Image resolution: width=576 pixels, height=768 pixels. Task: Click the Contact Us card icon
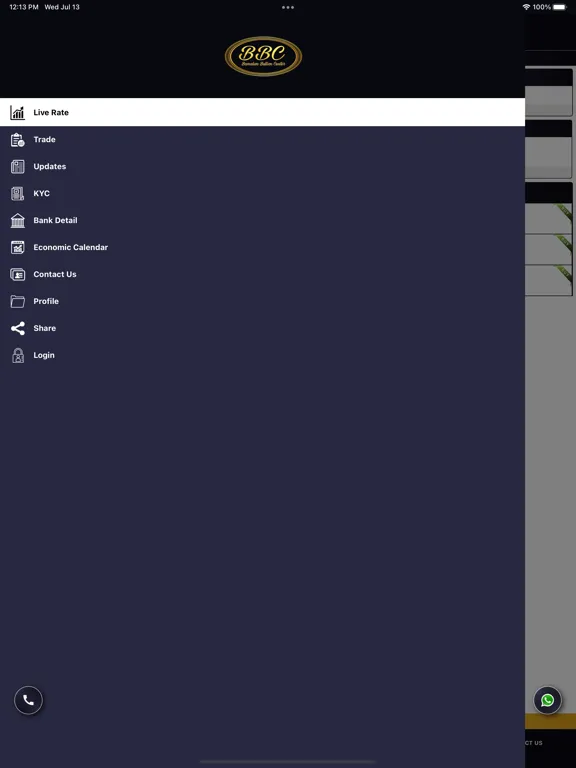(18, 274)
